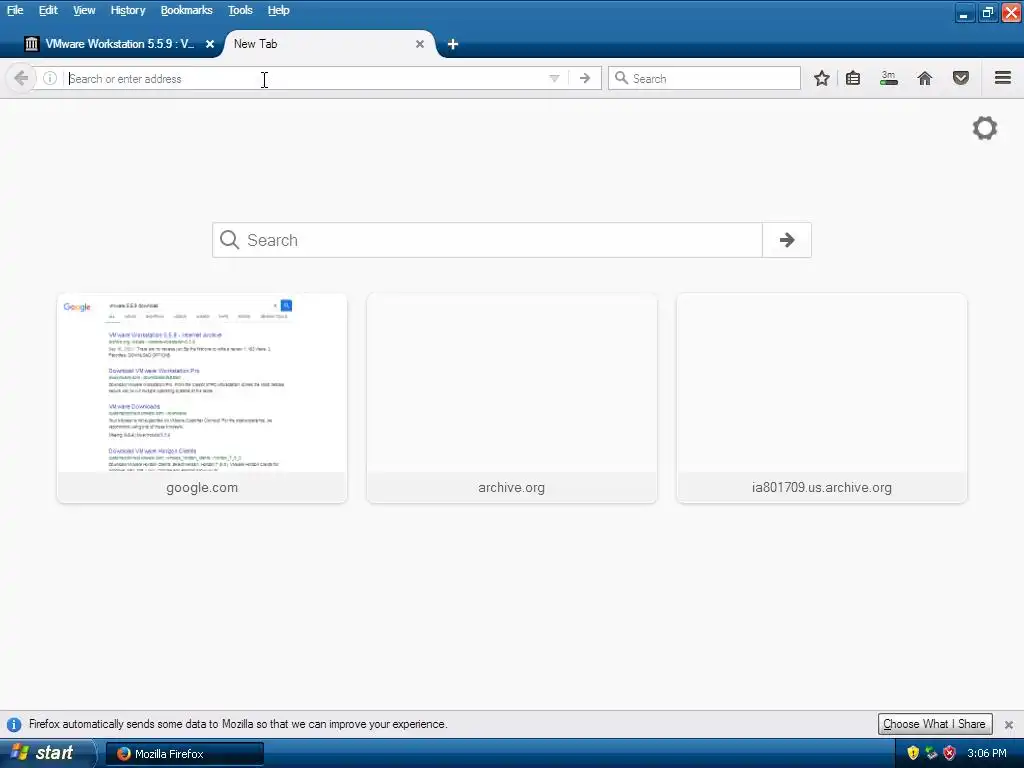The height and width of the screenshot is (768, 1024).
Task: Click the 3:06 PM clock
Action: (x=987, y=753)
